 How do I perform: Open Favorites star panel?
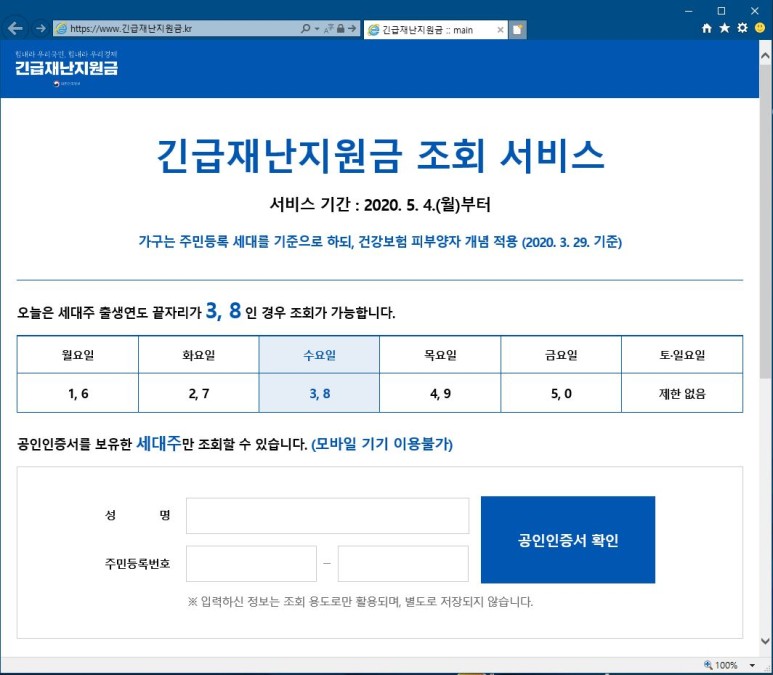(724, 28)
